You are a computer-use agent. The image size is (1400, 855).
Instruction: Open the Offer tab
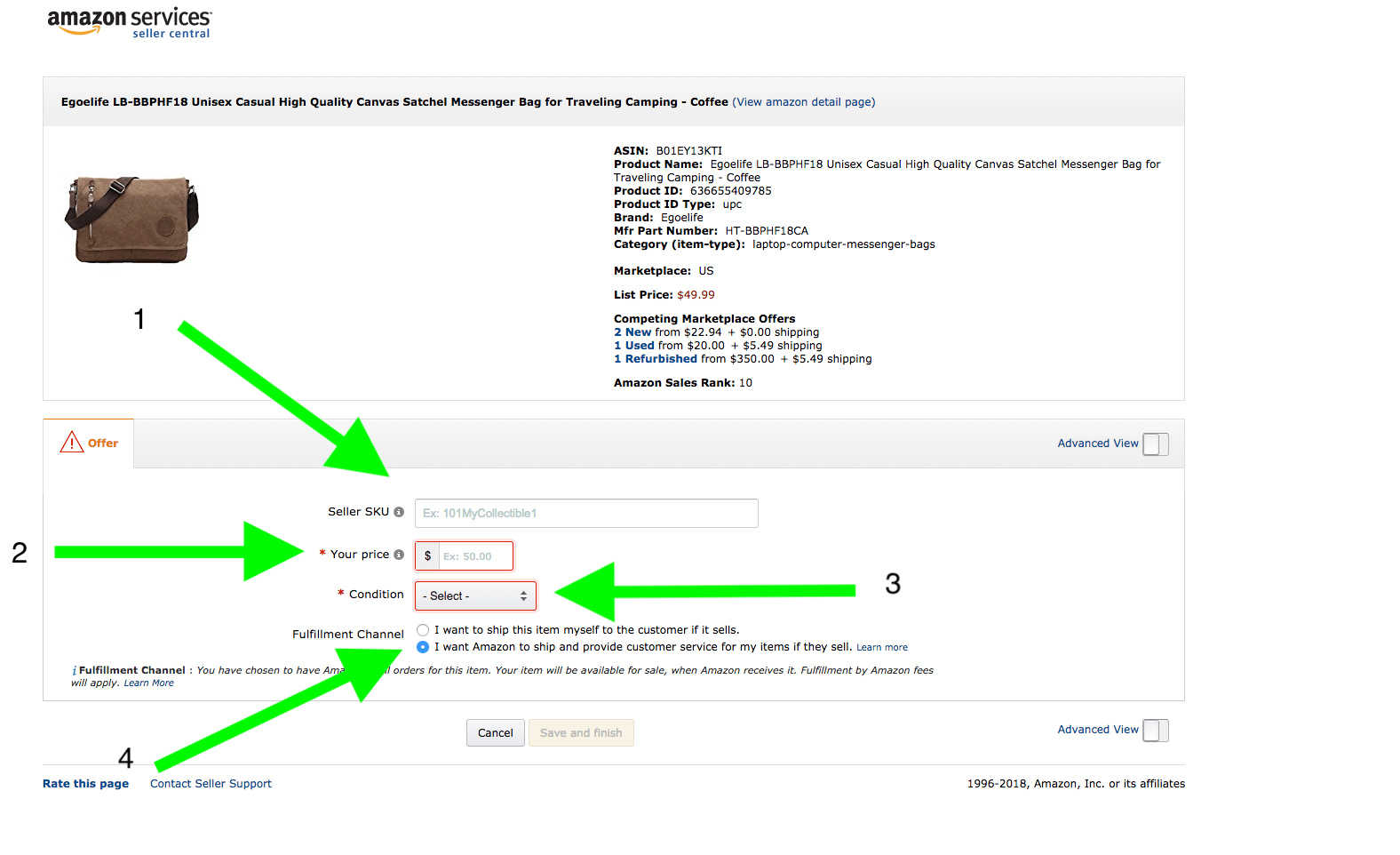pos(89,443)
